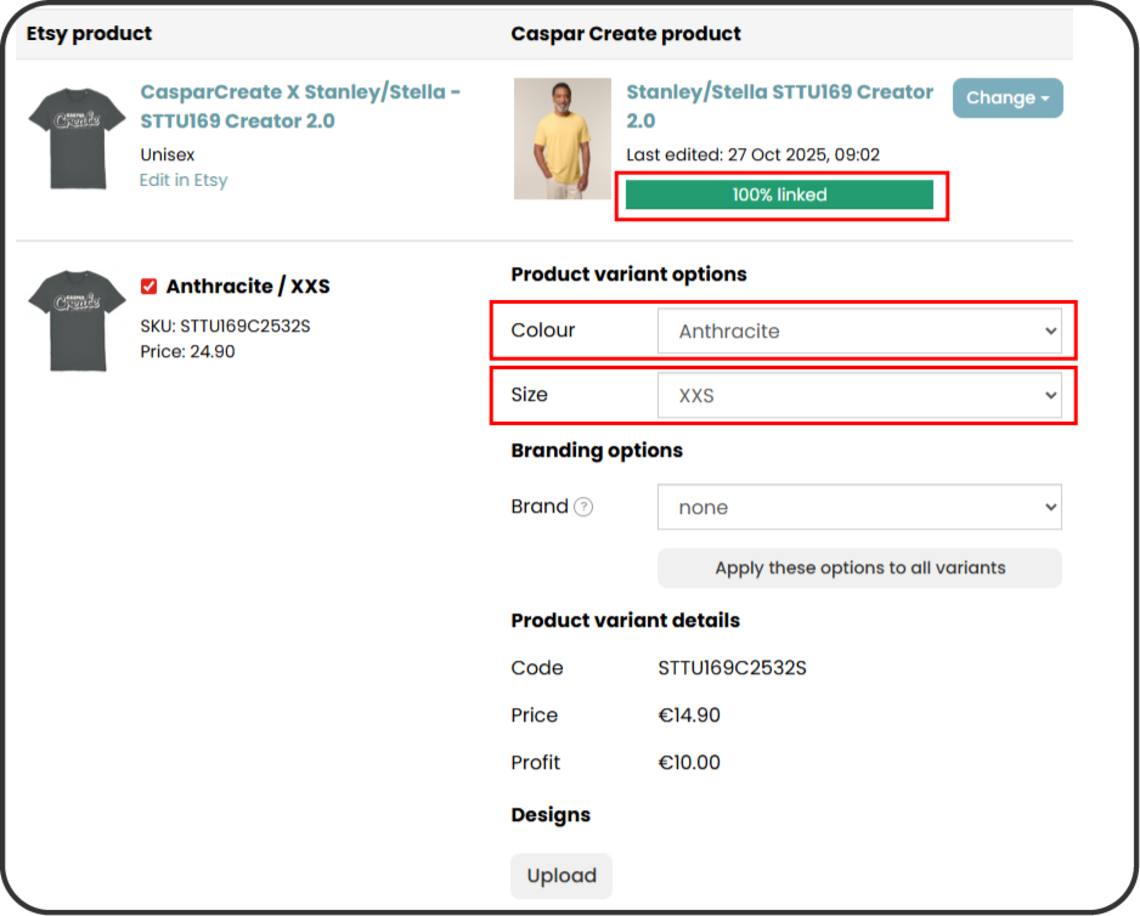1140x916 pixels.
Task: Click the Anthracite / XXS variant title
Action: [x=247, y=287]
